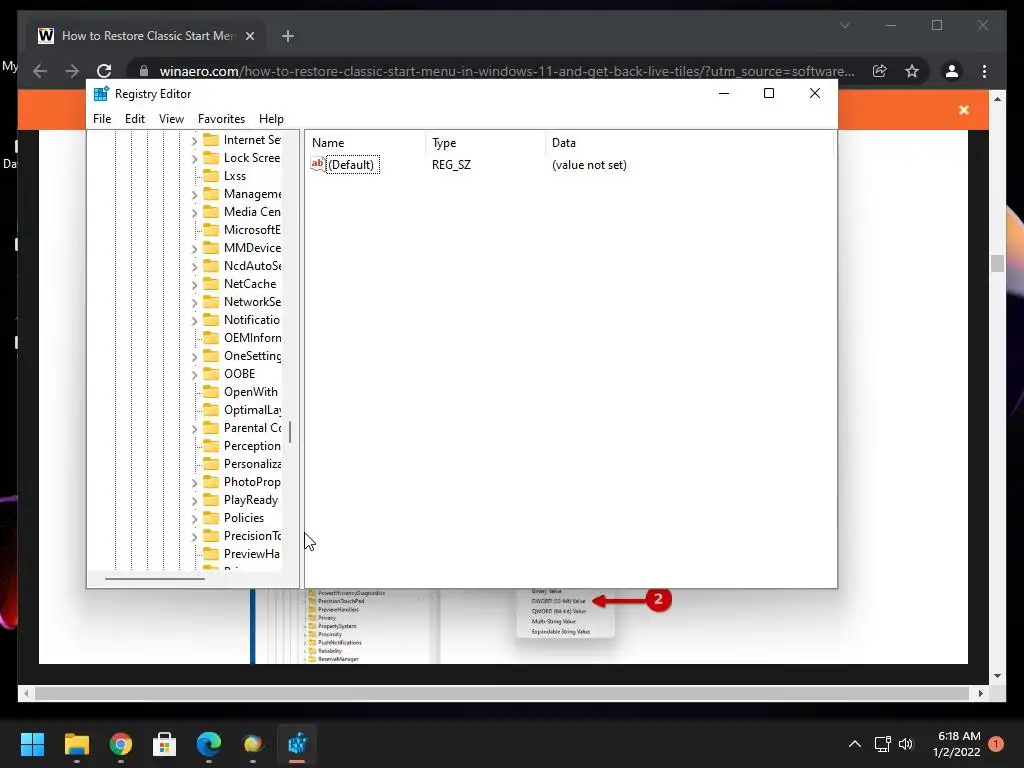Open the View menu in Registry Editor

(x=171, y=119)
